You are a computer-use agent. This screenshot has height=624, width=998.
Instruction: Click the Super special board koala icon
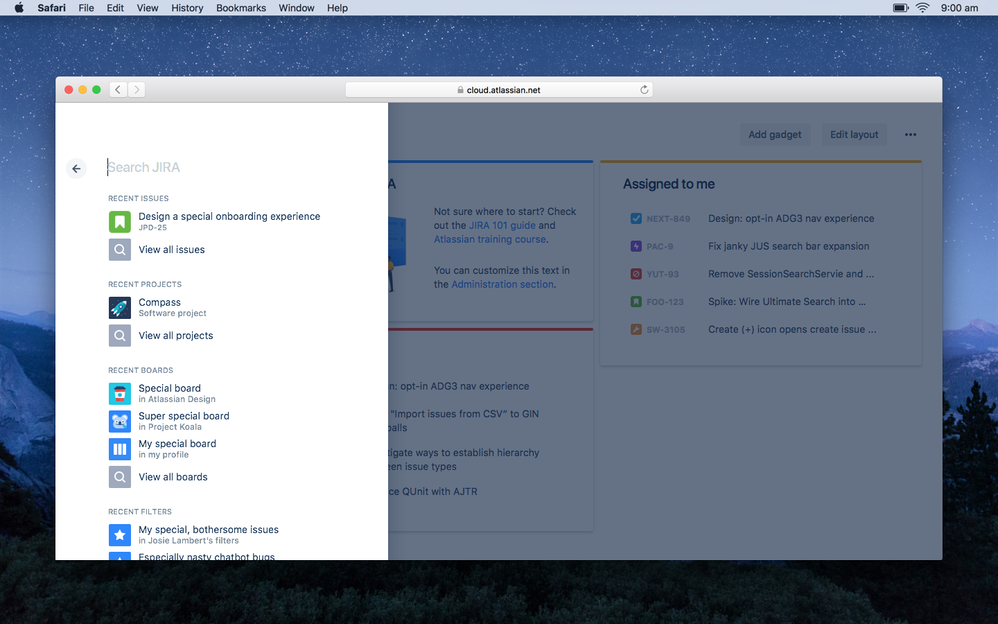click(x=120, y=422)
